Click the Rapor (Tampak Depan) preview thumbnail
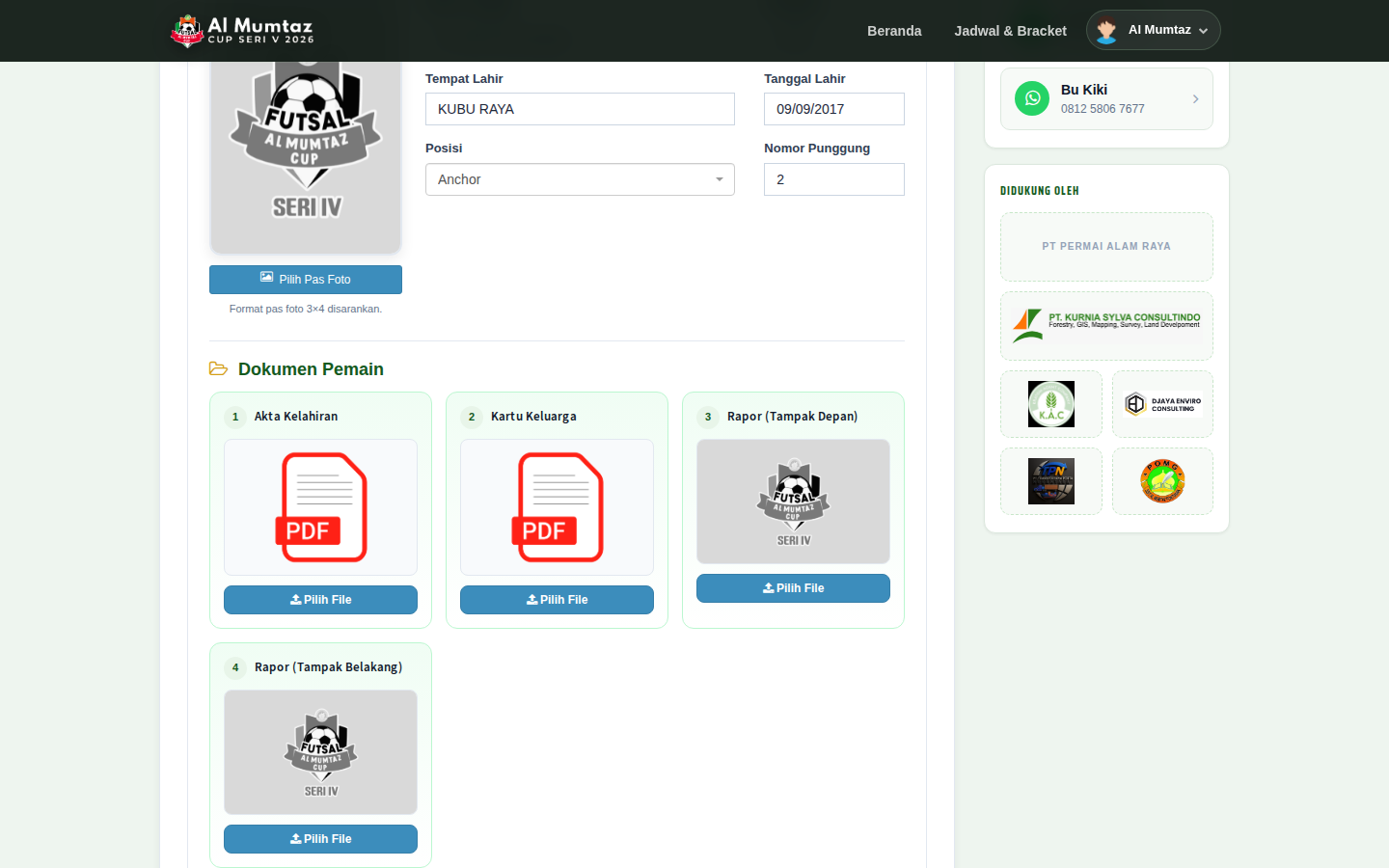The image size is (1389, 868). [793, 502]
